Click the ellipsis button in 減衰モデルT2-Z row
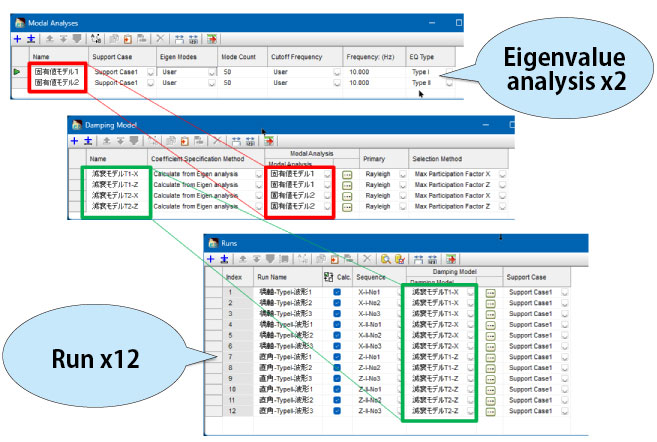Image resolution: width=657 pixels, height=442 pixels. 347,207
